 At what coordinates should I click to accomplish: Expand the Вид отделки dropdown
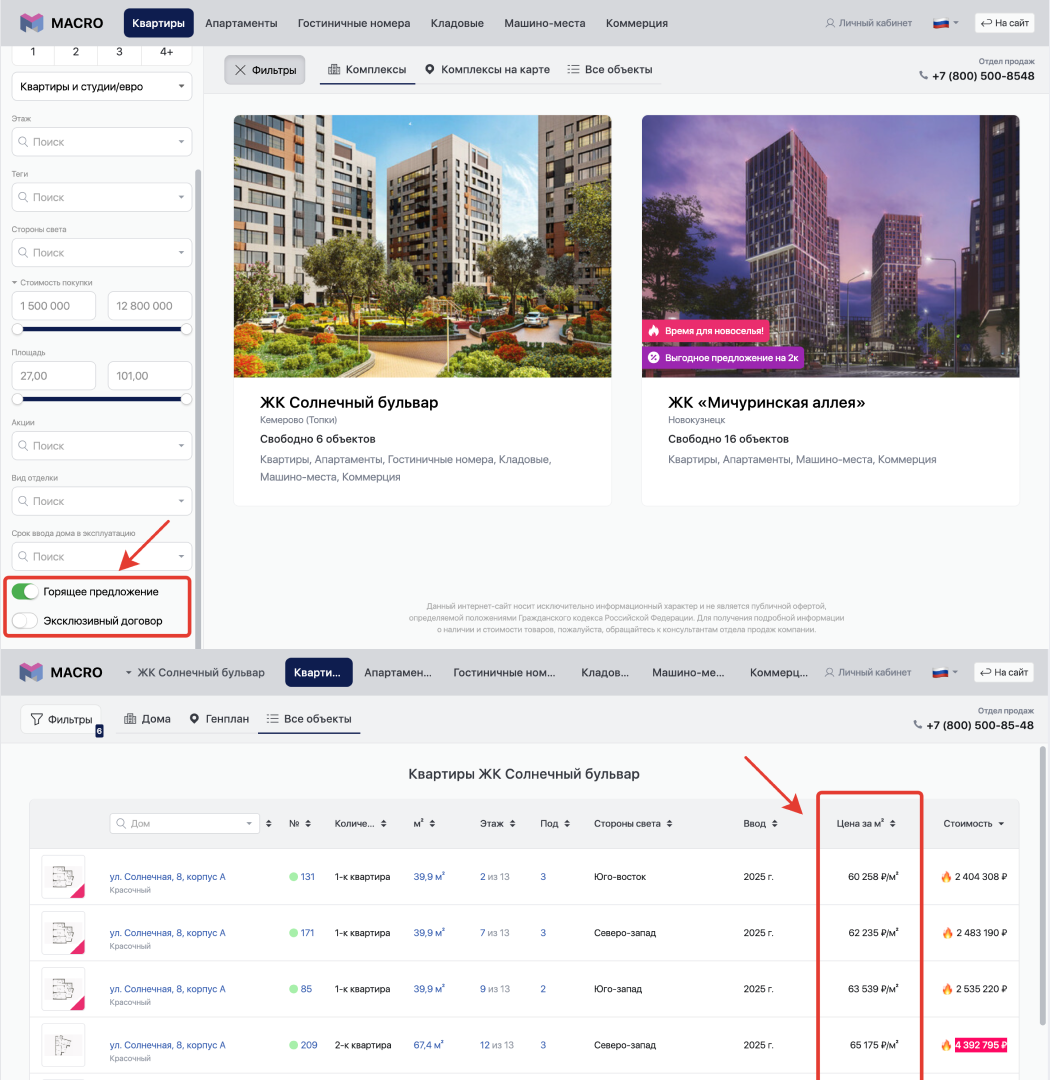click(101, 501)
